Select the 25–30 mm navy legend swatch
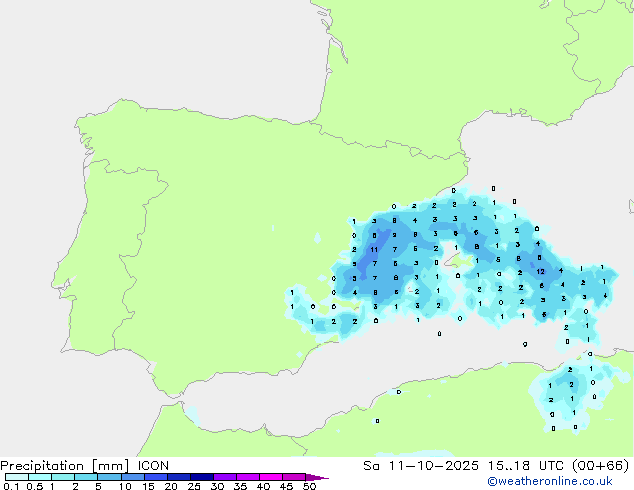Image resolution: width=634 pixels, height=490 pixels. (202, 477)
